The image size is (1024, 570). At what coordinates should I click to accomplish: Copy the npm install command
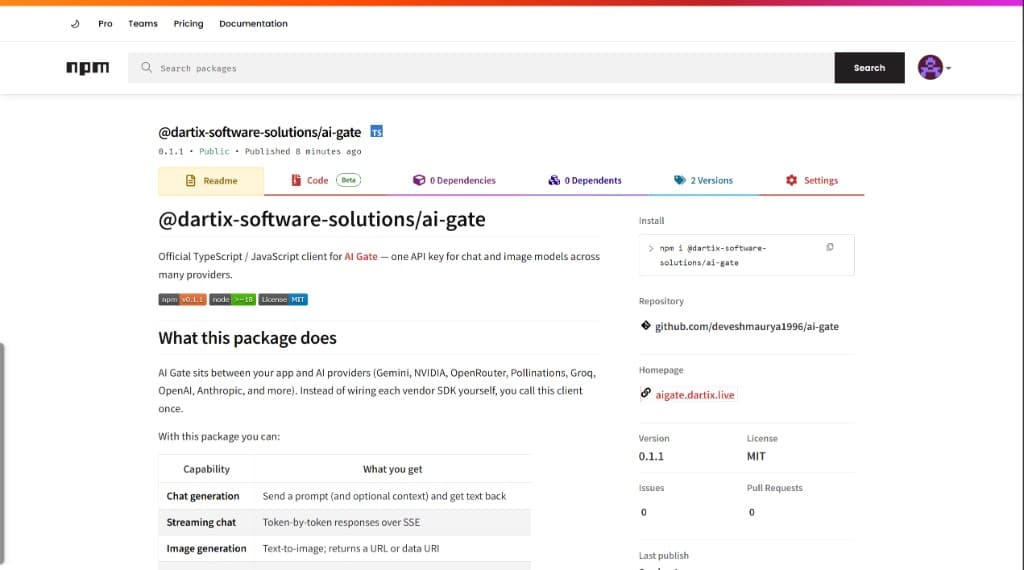click(x=829, y=247)
